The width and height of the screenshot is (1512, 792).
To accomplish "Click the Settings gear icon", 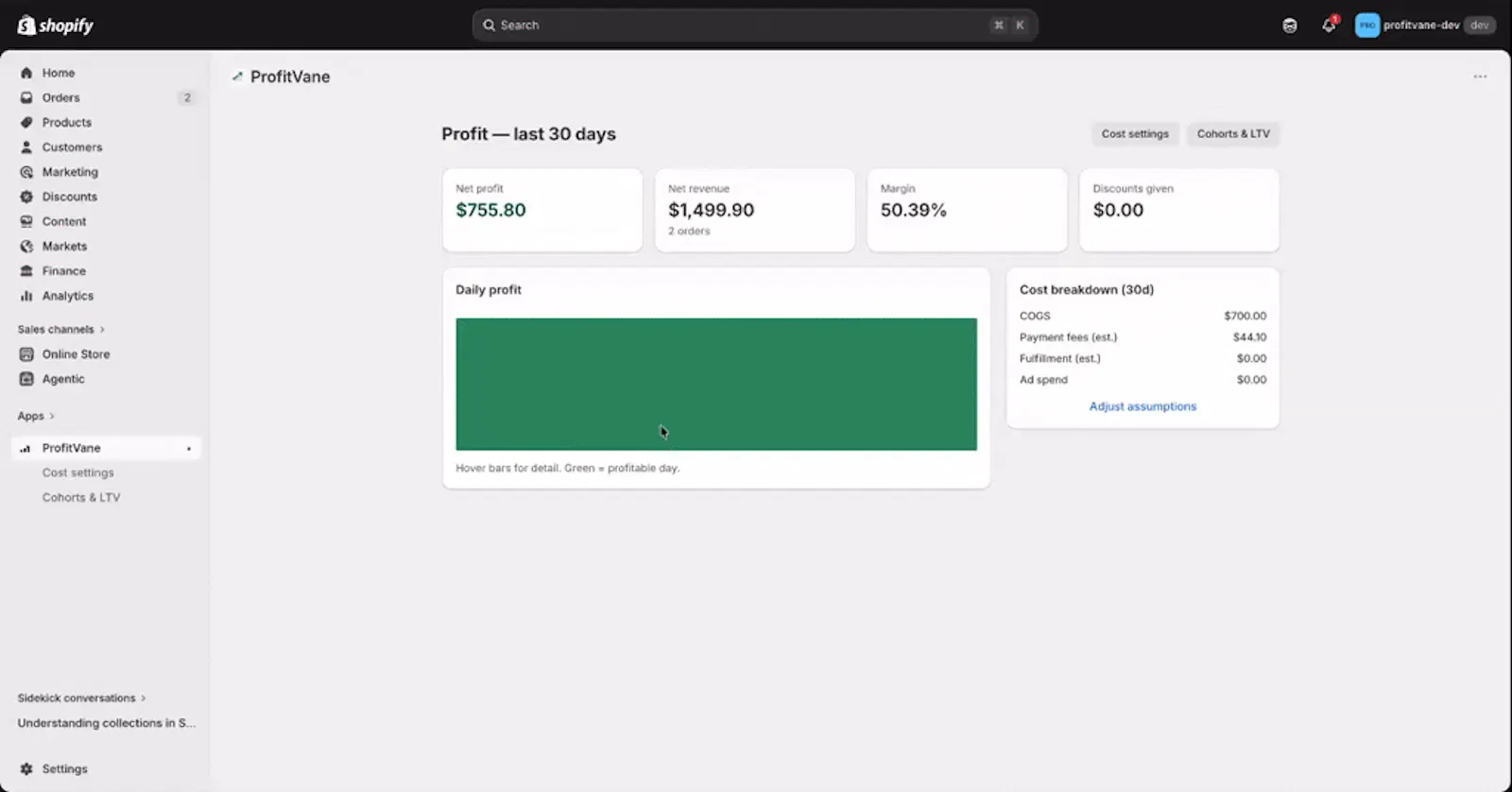I will point(26,769).
